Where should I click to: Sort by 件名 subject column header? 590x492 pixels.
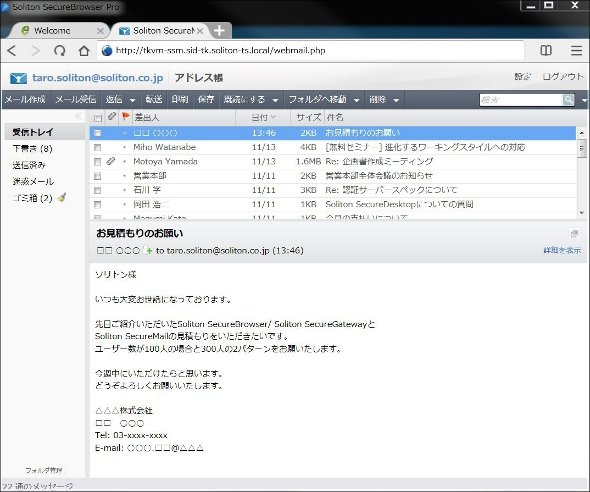(x=335, y=117)
